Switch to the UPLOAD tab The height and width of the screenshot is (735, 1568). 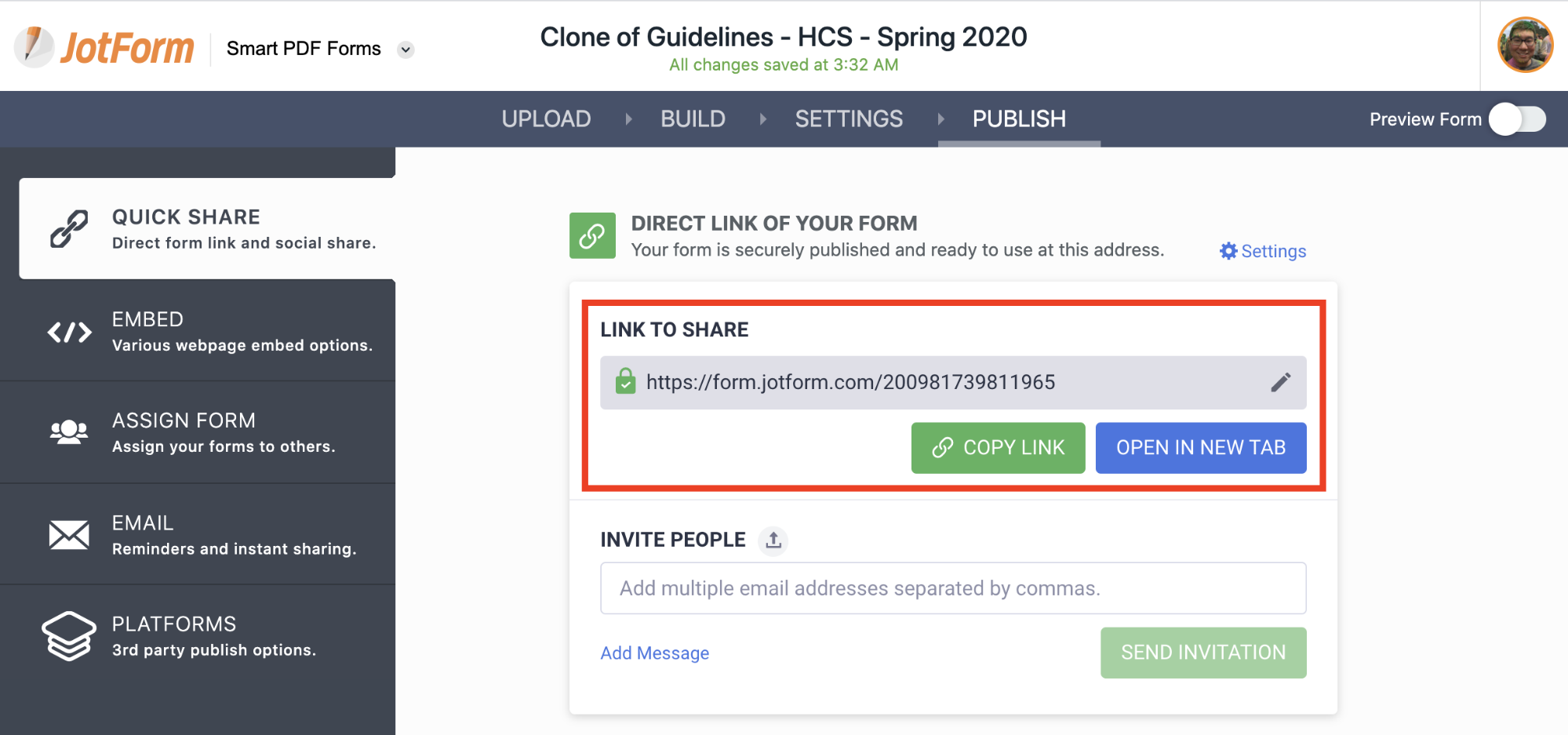tap(546, 119)
